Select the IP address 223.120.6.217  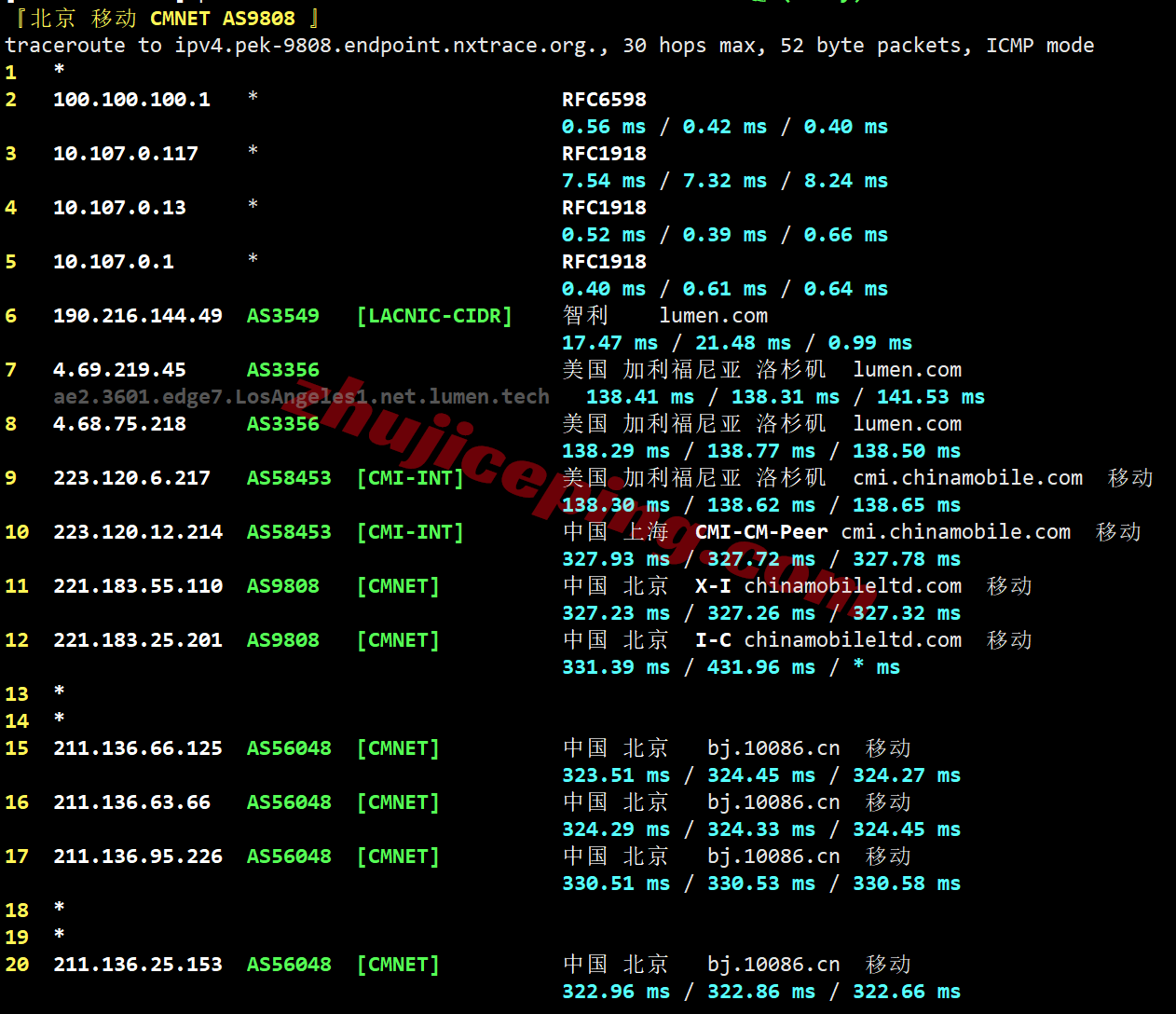pyautogui.click(x=131, y=478)
